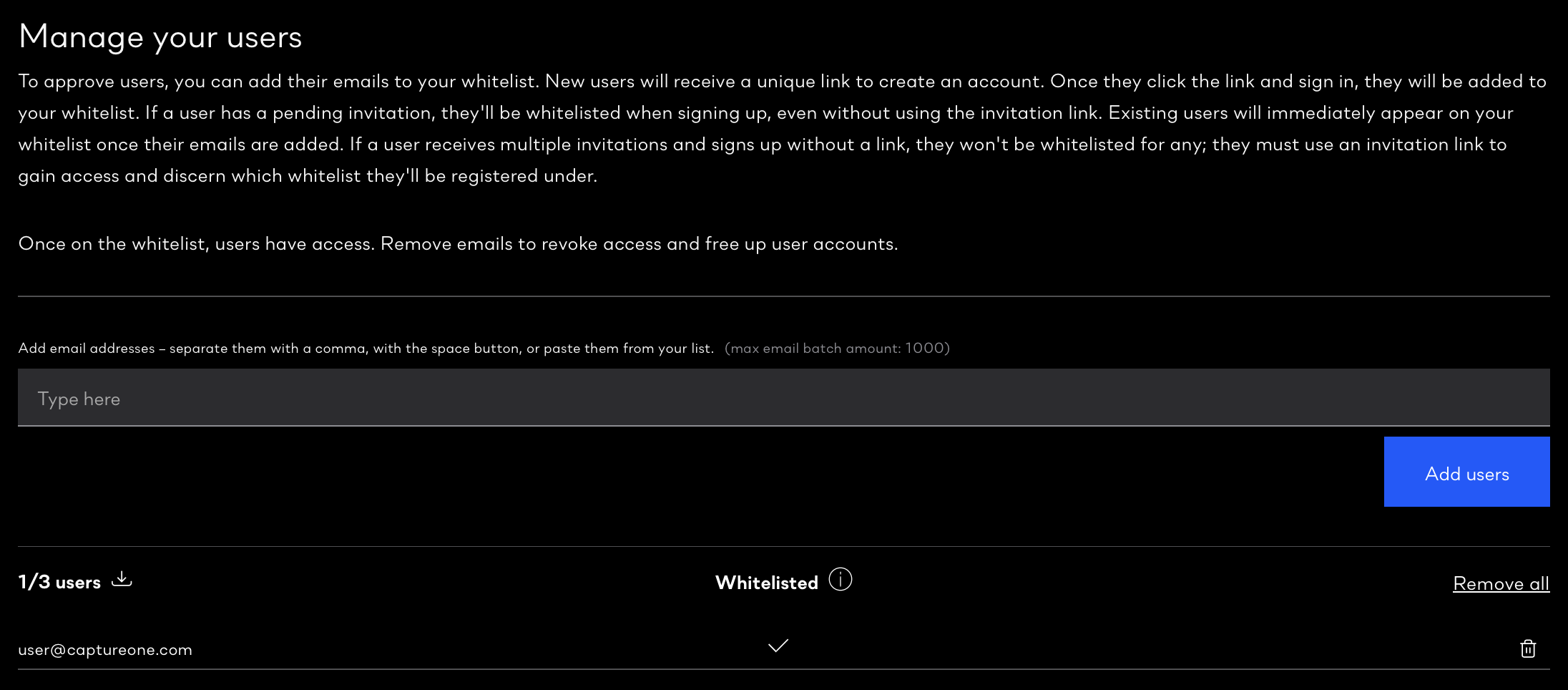Click the max email batch amount hint
This screenshot has height=690, width=1568.
pyautogui.click(x=837, y=348)
